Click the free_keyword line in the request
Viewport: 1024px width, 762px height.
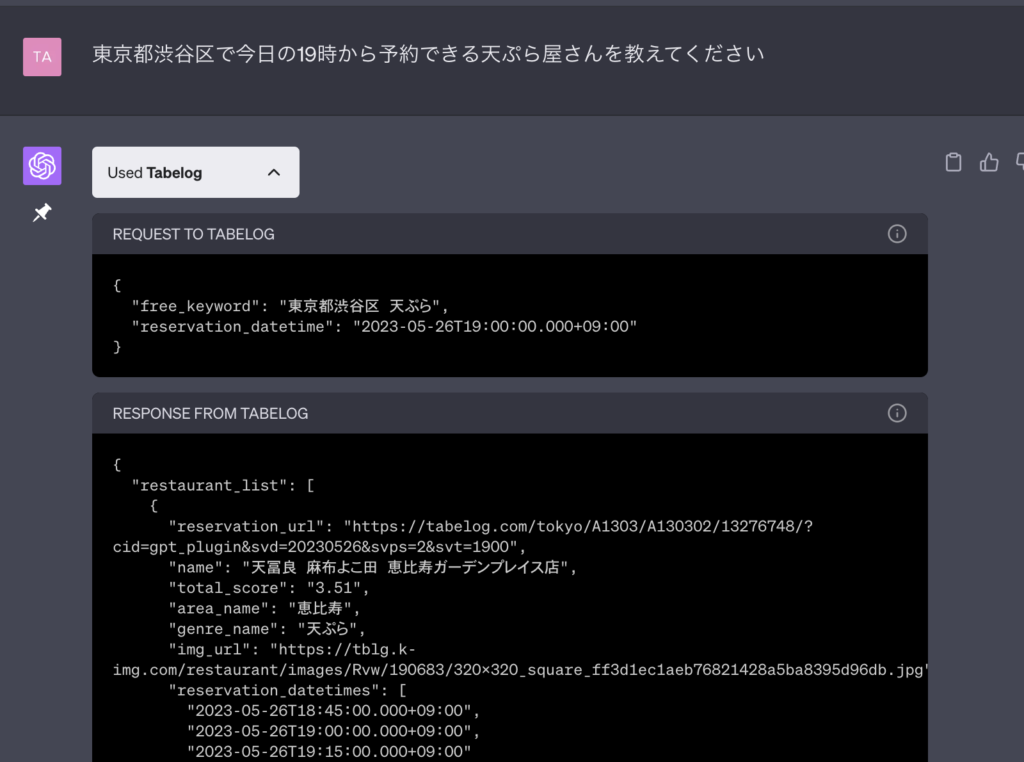tap(289, 306)
